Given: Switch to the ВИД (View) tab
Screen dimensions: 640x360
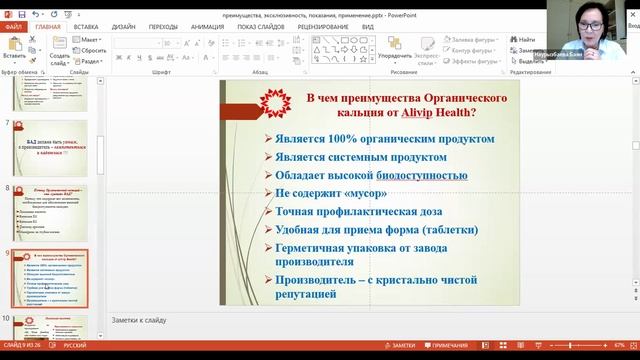Looking at the screenshot, I should pyautogui.click(x=367, y=27).
